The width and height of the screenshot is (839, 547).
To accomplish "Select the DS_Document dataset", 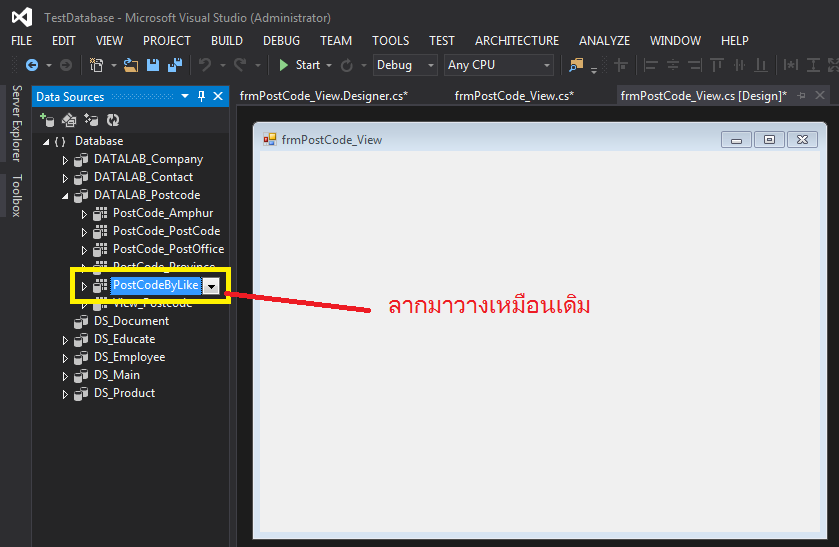I will coord(131,321).
